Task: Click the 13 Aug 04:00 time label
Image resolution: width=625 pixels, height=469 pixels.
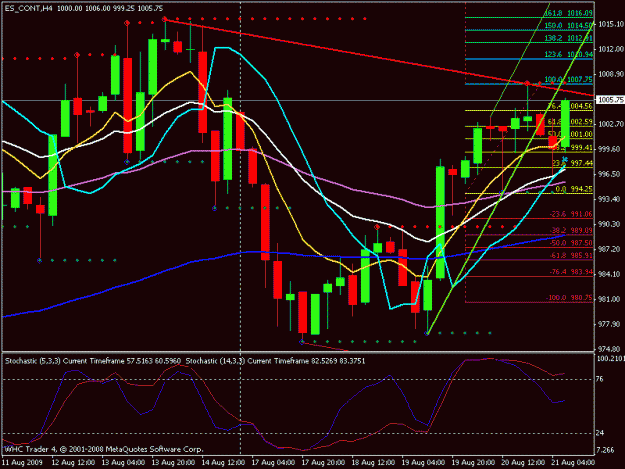Action: click(123, 463)
